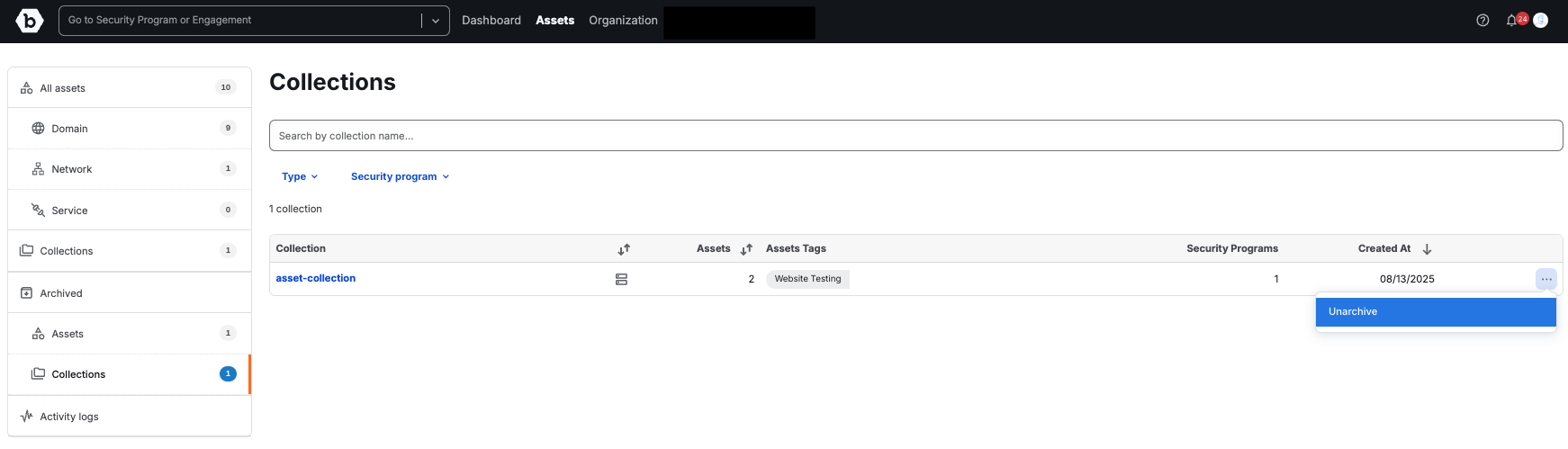Screen dimensions: 1568x449
Task: Go to the Organization tab
Action: click(623, 20)
